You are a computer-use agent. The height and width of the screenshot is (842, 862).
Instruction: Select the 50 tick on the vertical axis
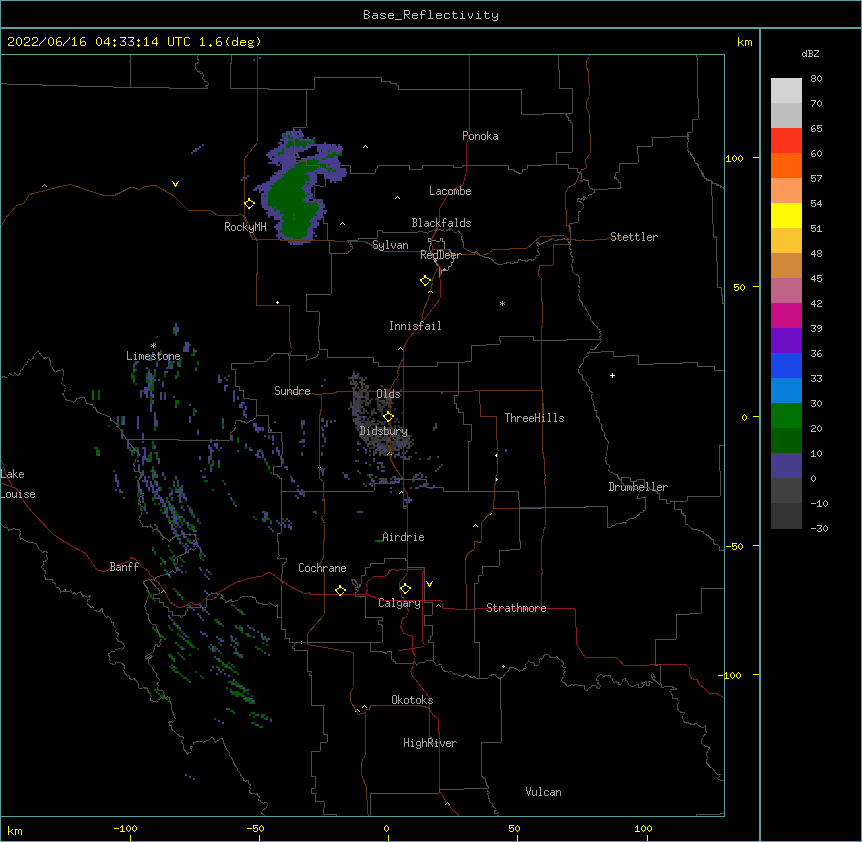click(739, 287)
